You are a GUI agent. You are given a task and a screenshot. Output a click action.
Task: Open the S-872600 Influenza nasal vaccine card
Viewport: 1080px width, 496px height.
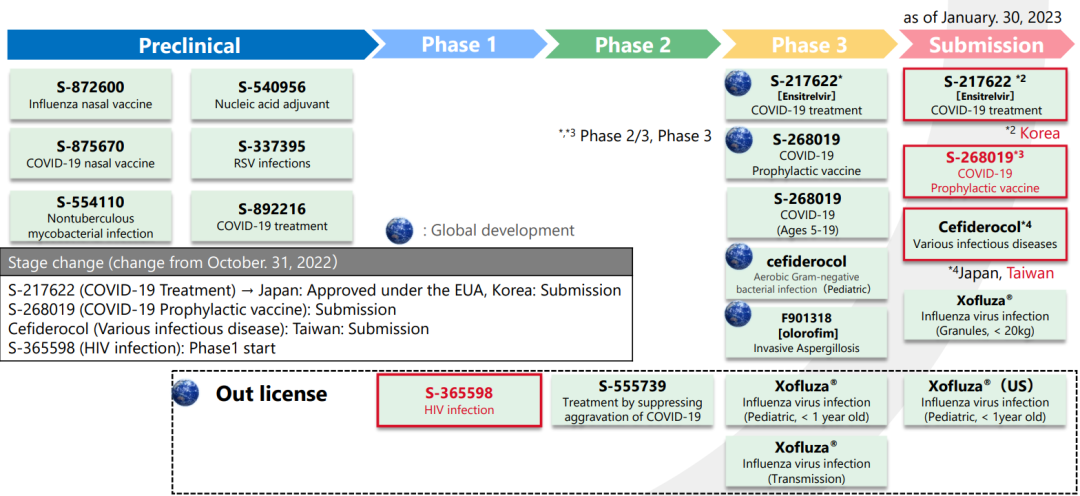(x=91, y=96)
